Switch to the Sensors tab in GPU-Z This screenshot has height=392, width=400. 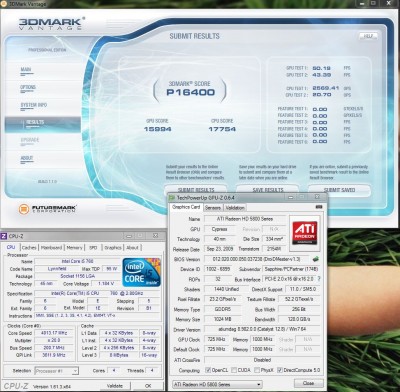coord(213,208)
